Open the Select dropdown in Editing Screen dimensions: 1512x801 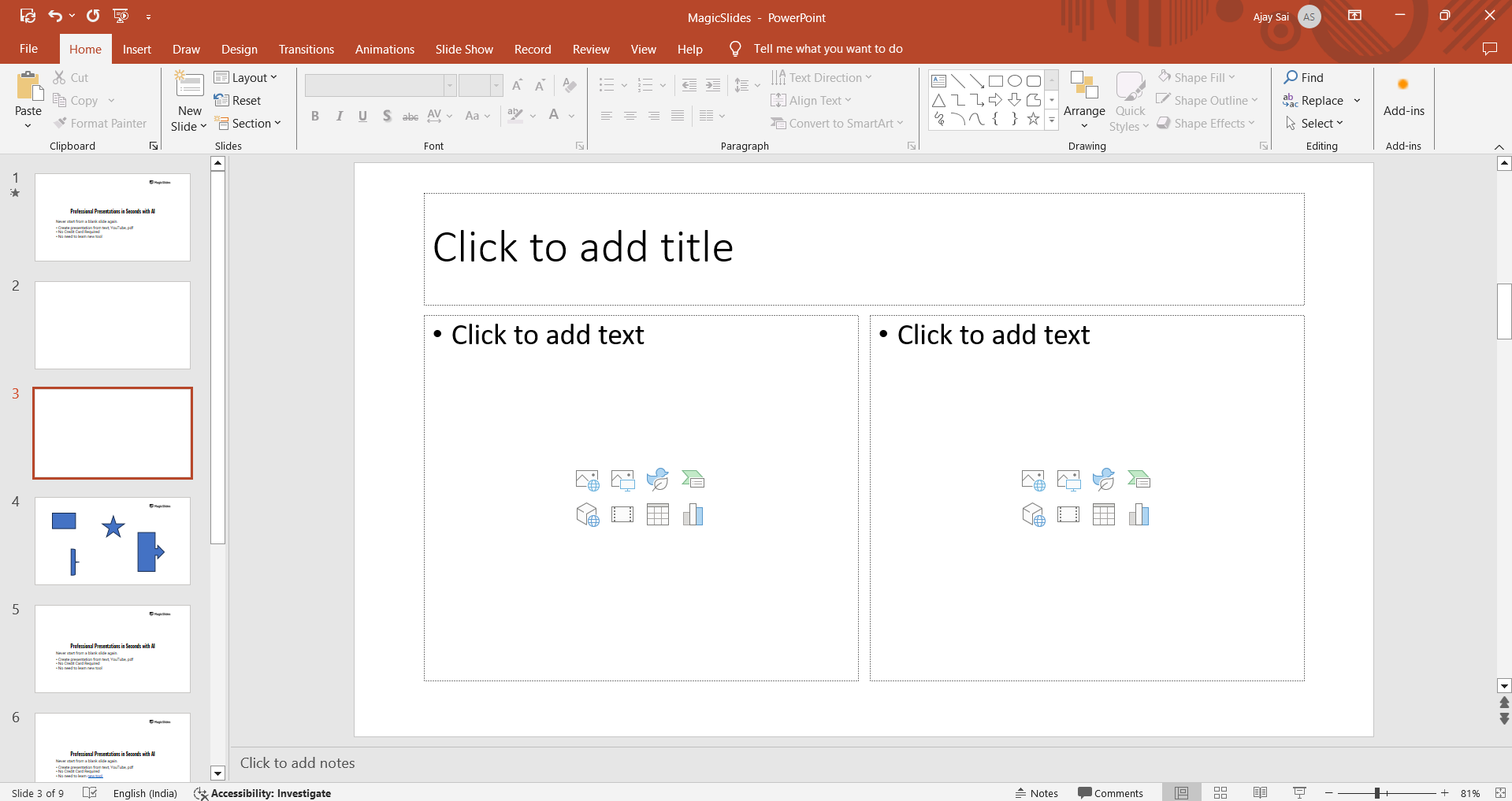pyautogui.click(x=1315, y=124)
